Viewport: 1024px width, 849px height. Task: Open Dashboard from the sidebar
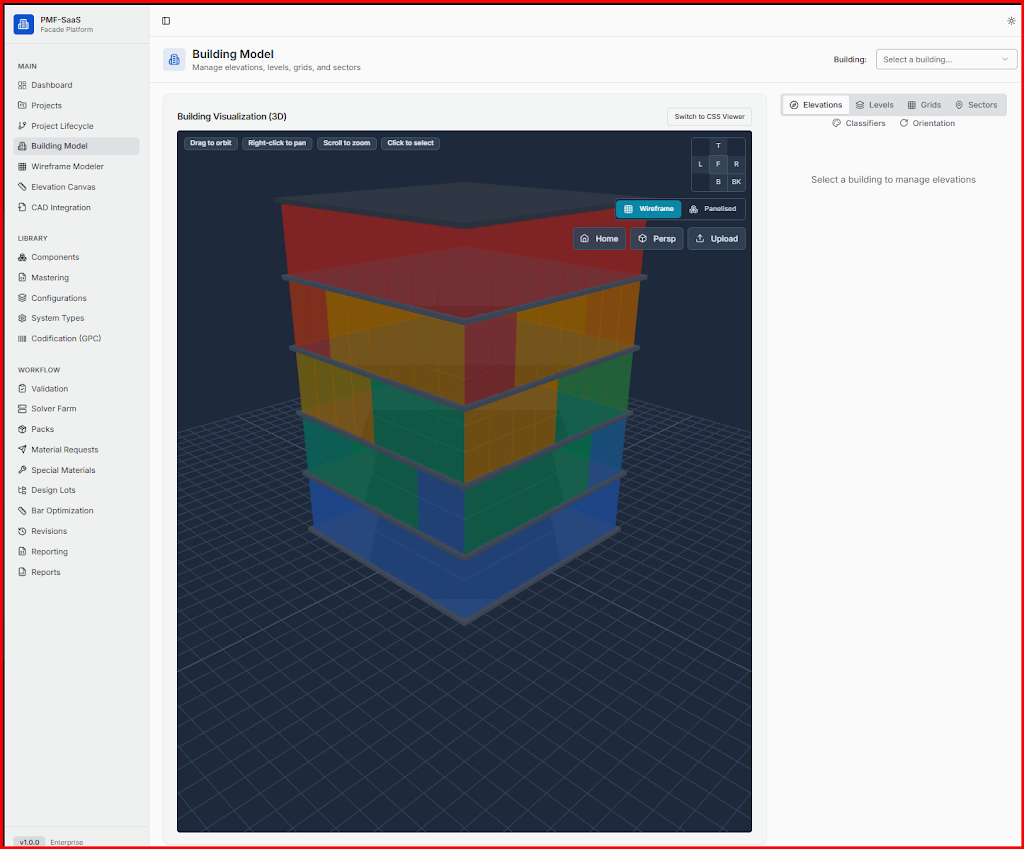[x=51, y=85]
